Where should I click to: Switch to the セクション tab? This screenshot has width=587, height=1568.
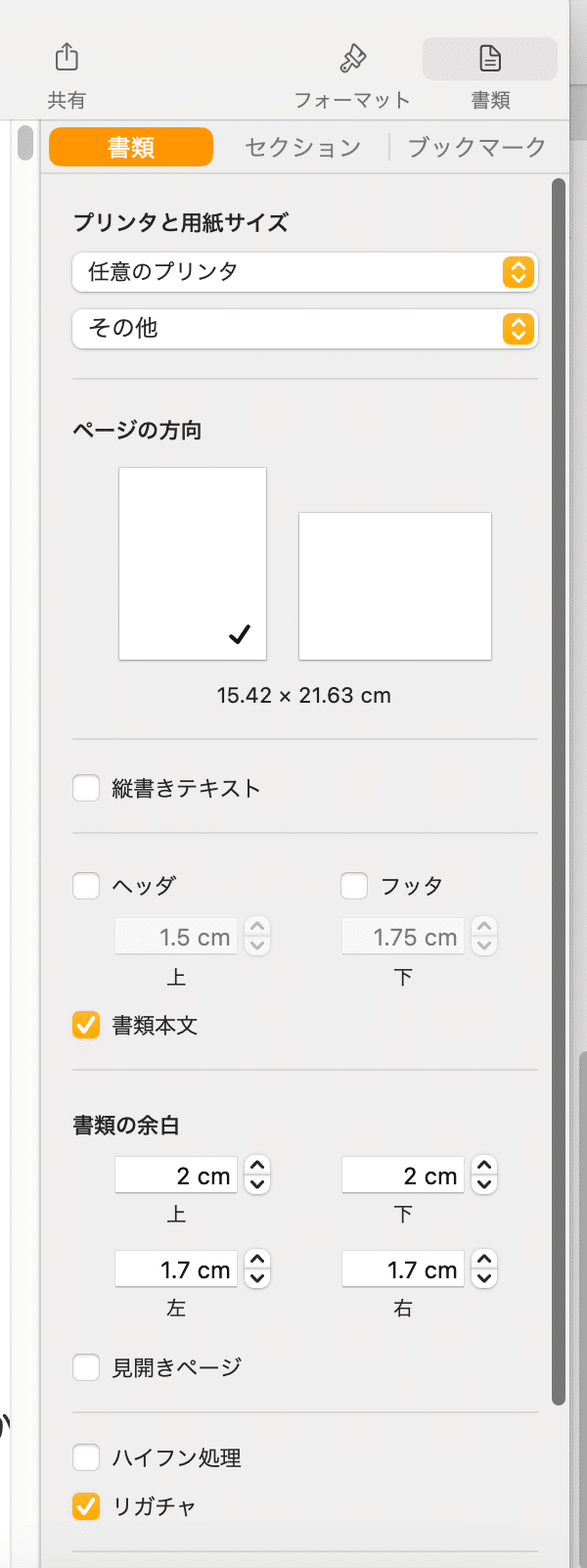tap(302, 148)
